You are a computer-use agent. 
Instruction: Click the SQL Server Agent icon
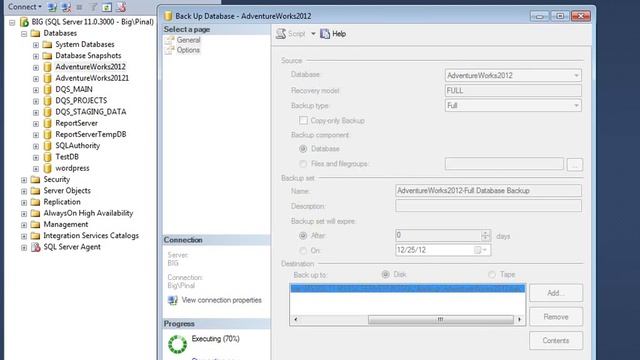click(36, 247)
